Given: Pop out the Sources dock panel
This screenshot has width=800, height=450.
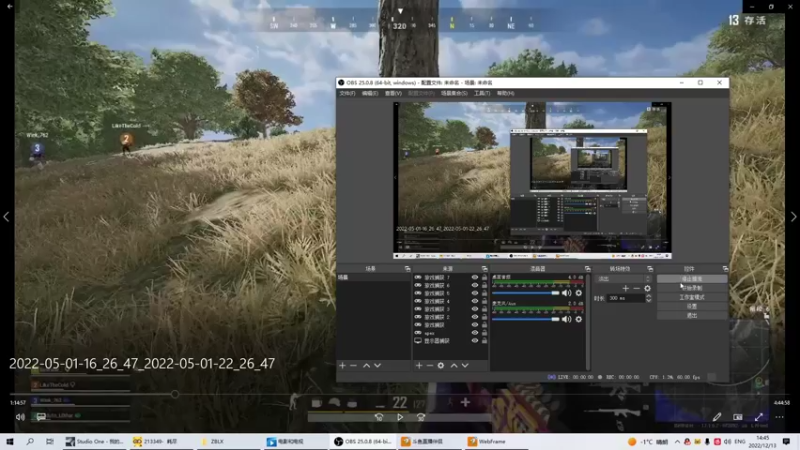Looking at the screenshot, I should point(484,268).
